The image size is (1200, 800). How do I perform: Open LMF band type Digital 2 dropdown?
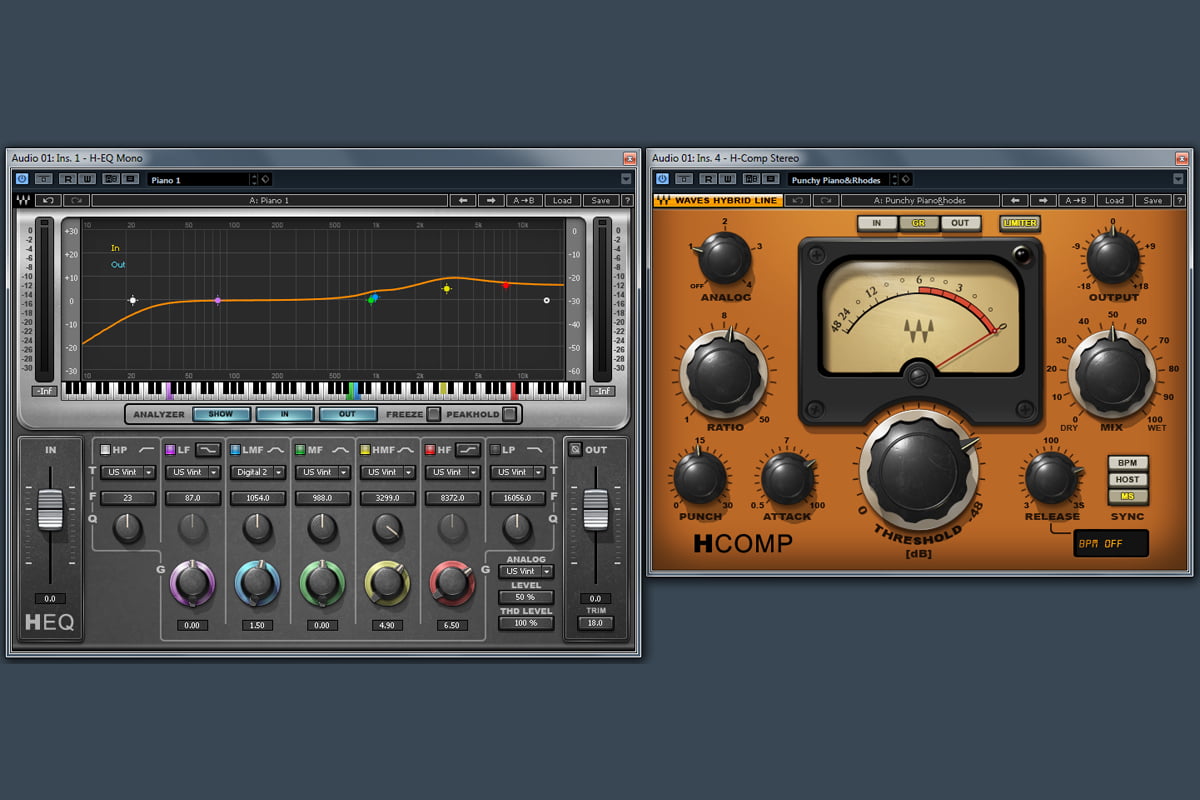coord(258,472)
